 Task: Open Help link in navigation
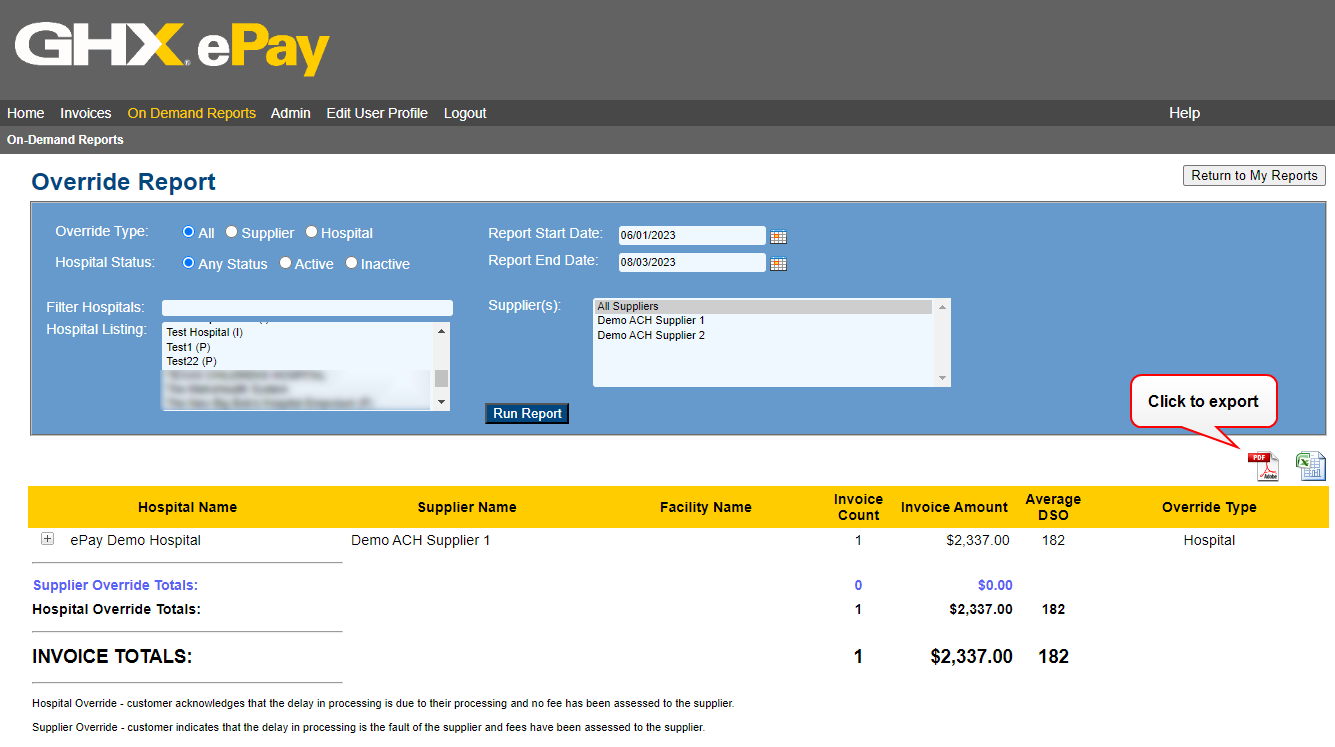(1184, 113)
